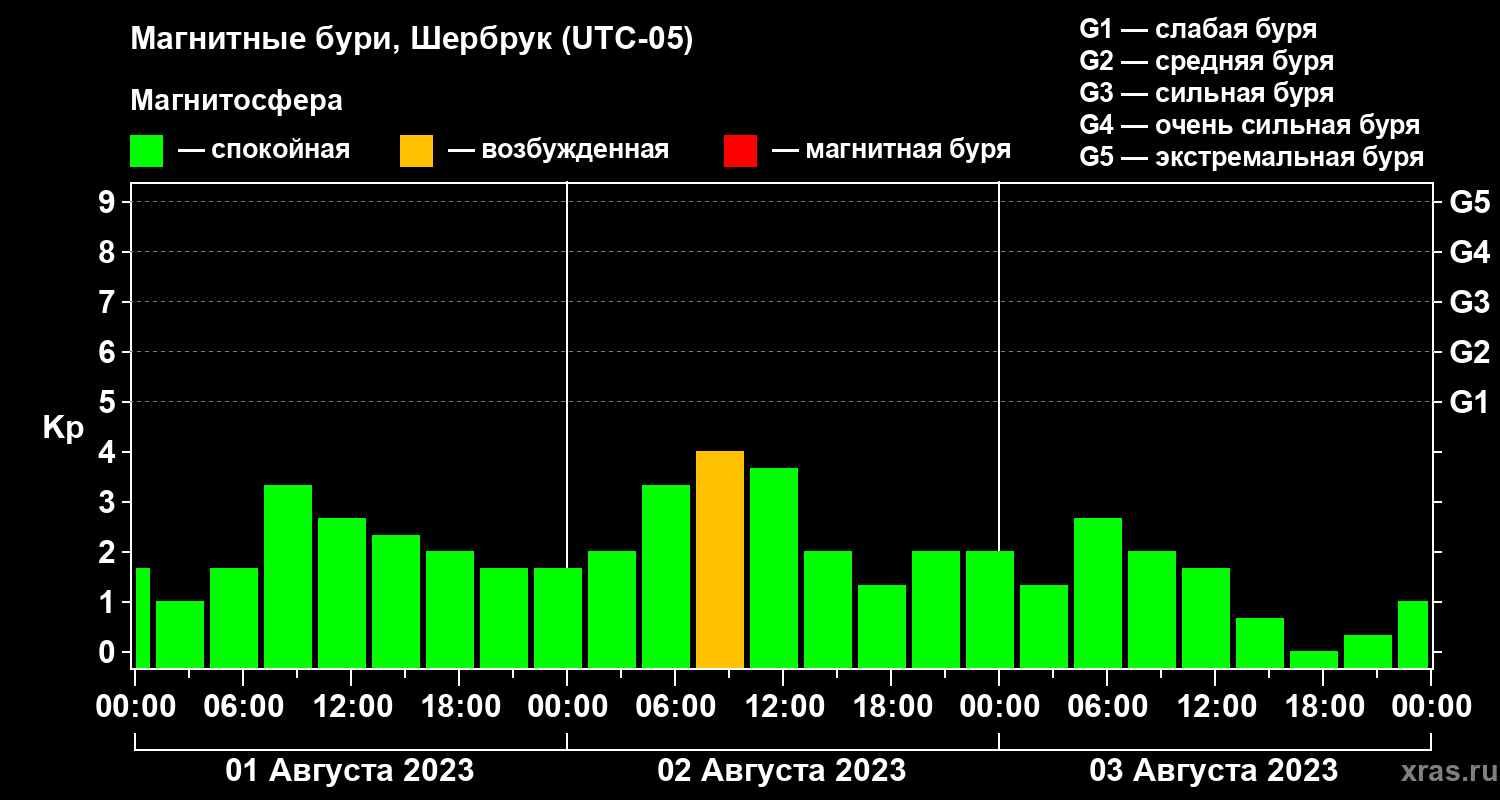Click the red 'магнитная буря' legend swatch
1500x800 pixels.
(x=740, y=151)
